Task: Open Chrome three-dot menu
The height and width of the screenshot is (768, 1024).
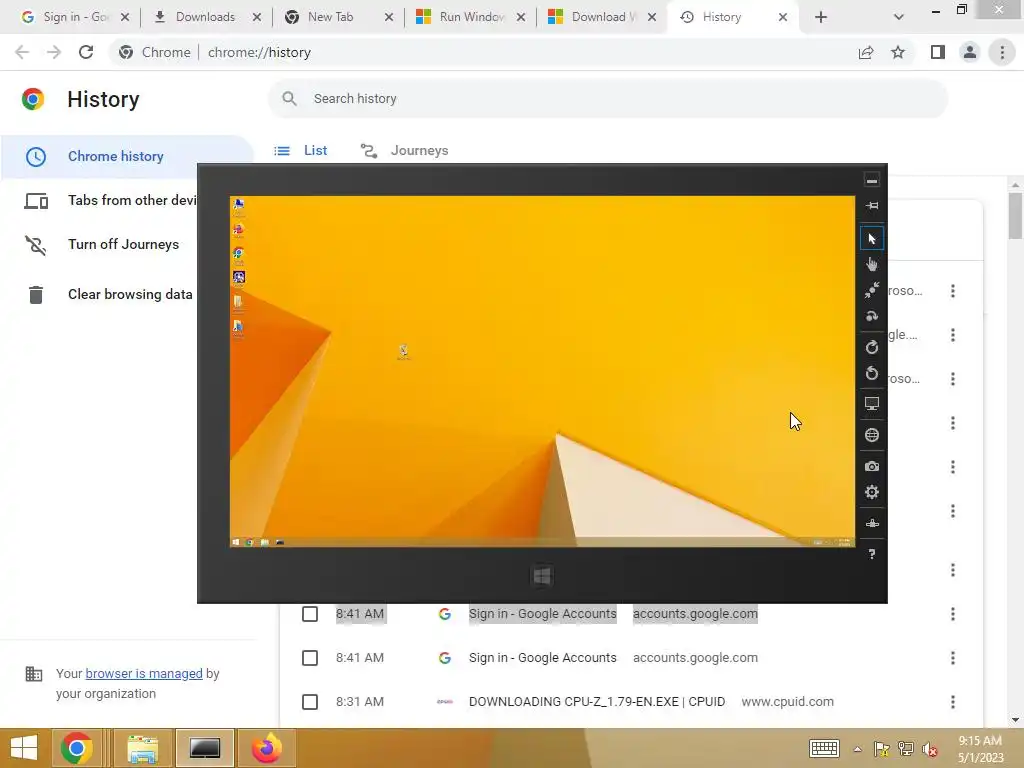Action: pyautogui.click(x=1002, y=52)
